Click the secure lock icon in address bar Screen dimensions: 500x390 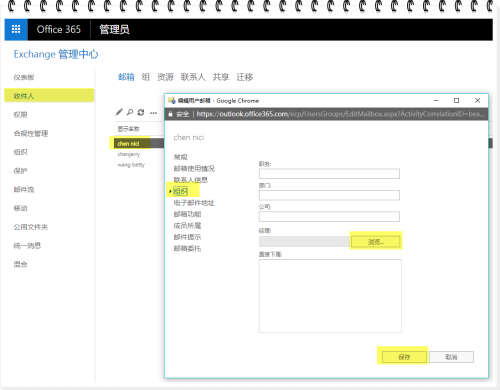tap(170, 114)
